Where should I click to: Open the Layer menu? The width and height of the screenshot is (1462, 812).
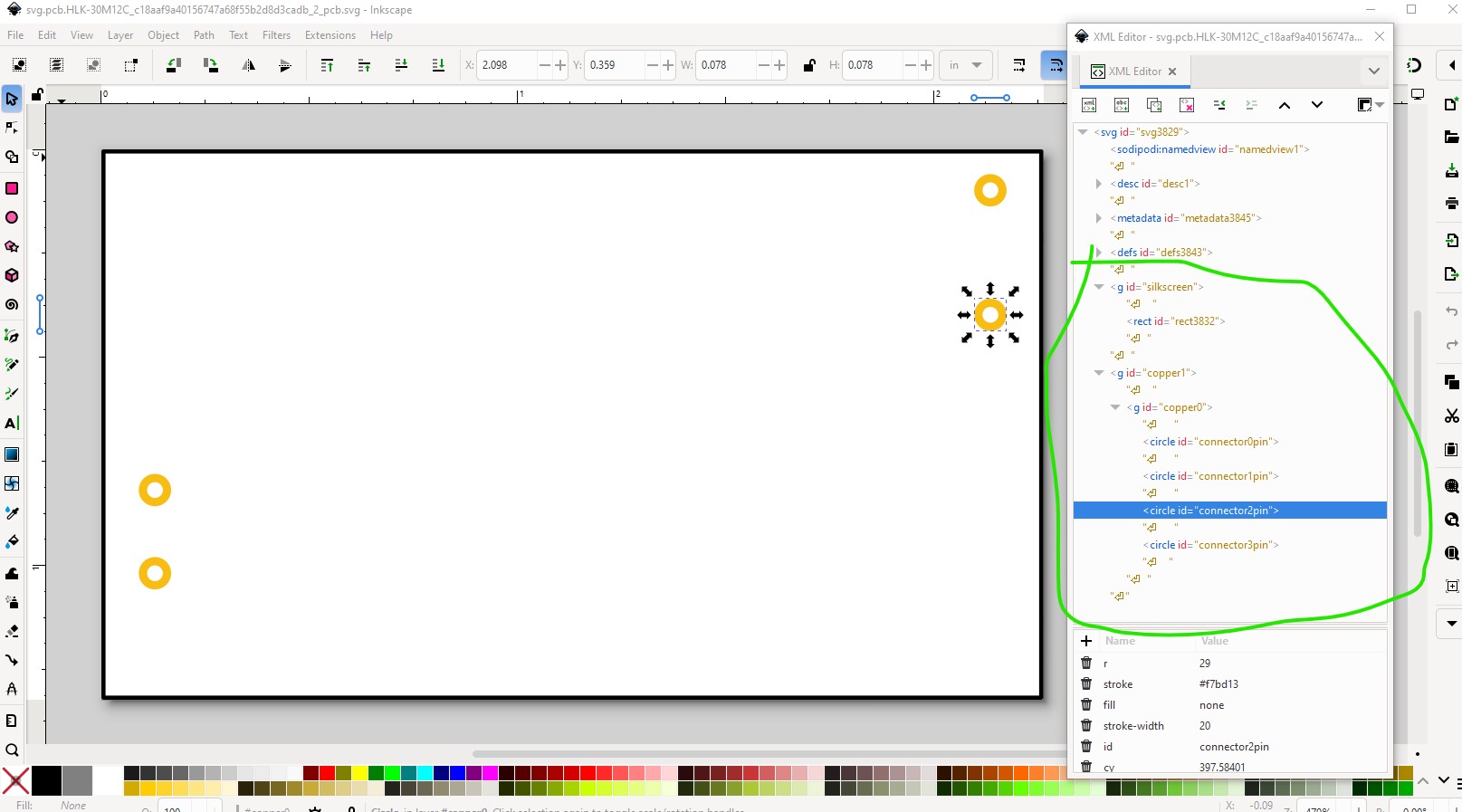(x=120, y=35)
